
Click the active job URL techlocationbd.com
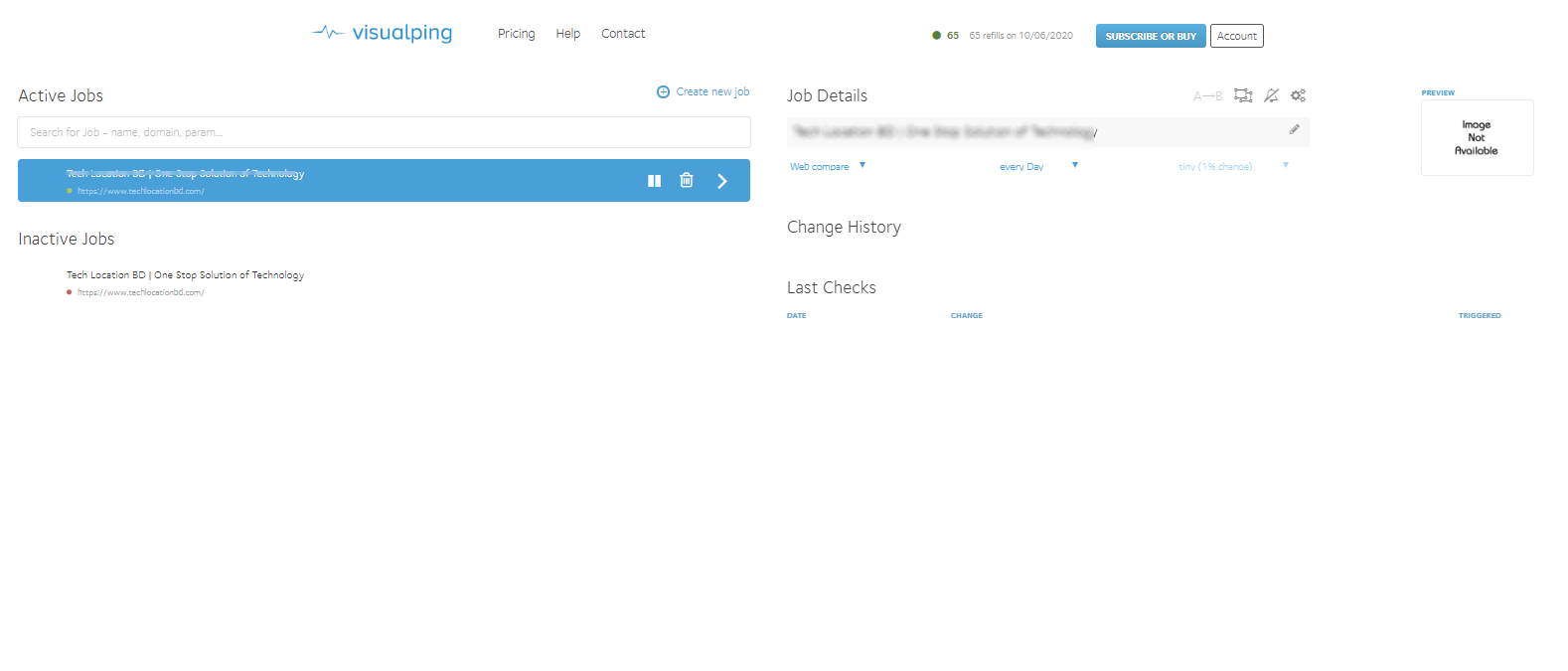coord(140,191)
